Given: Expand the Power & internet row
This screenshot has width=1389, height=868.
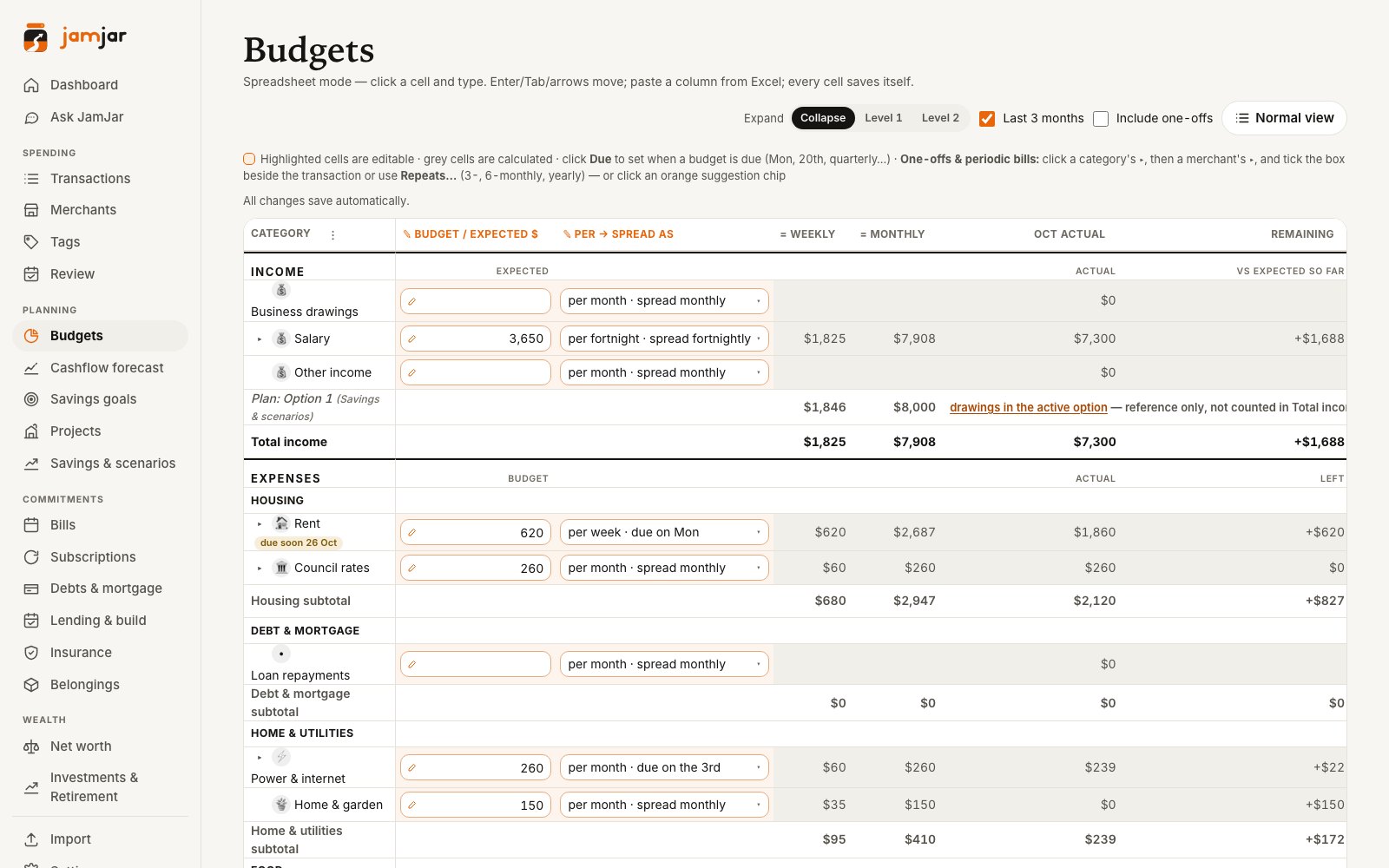Looking at the screenshot, I should 260,758.
